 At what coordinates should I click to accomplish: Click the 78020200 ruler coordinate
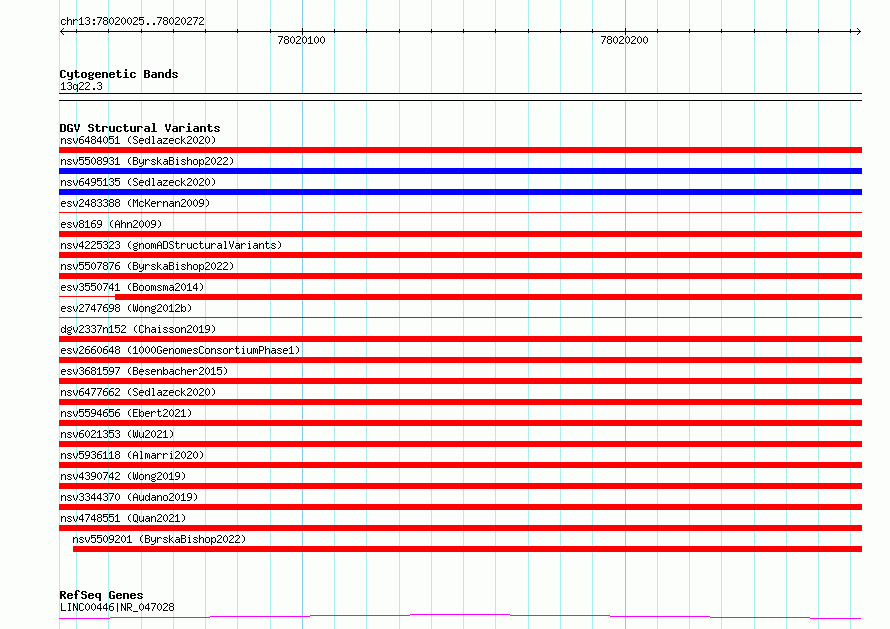[x=624, y=40]
